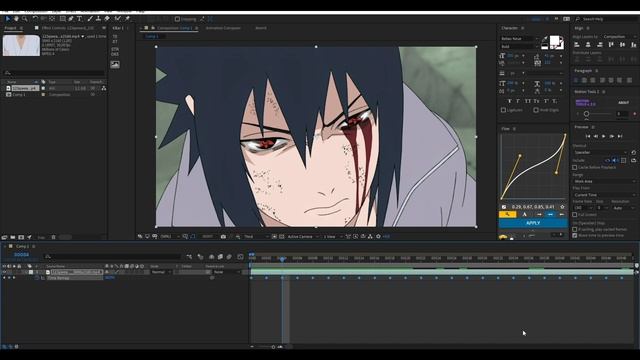
Task: Open the preview Resolution Auto dropdown
Action: tap(624, 208)
